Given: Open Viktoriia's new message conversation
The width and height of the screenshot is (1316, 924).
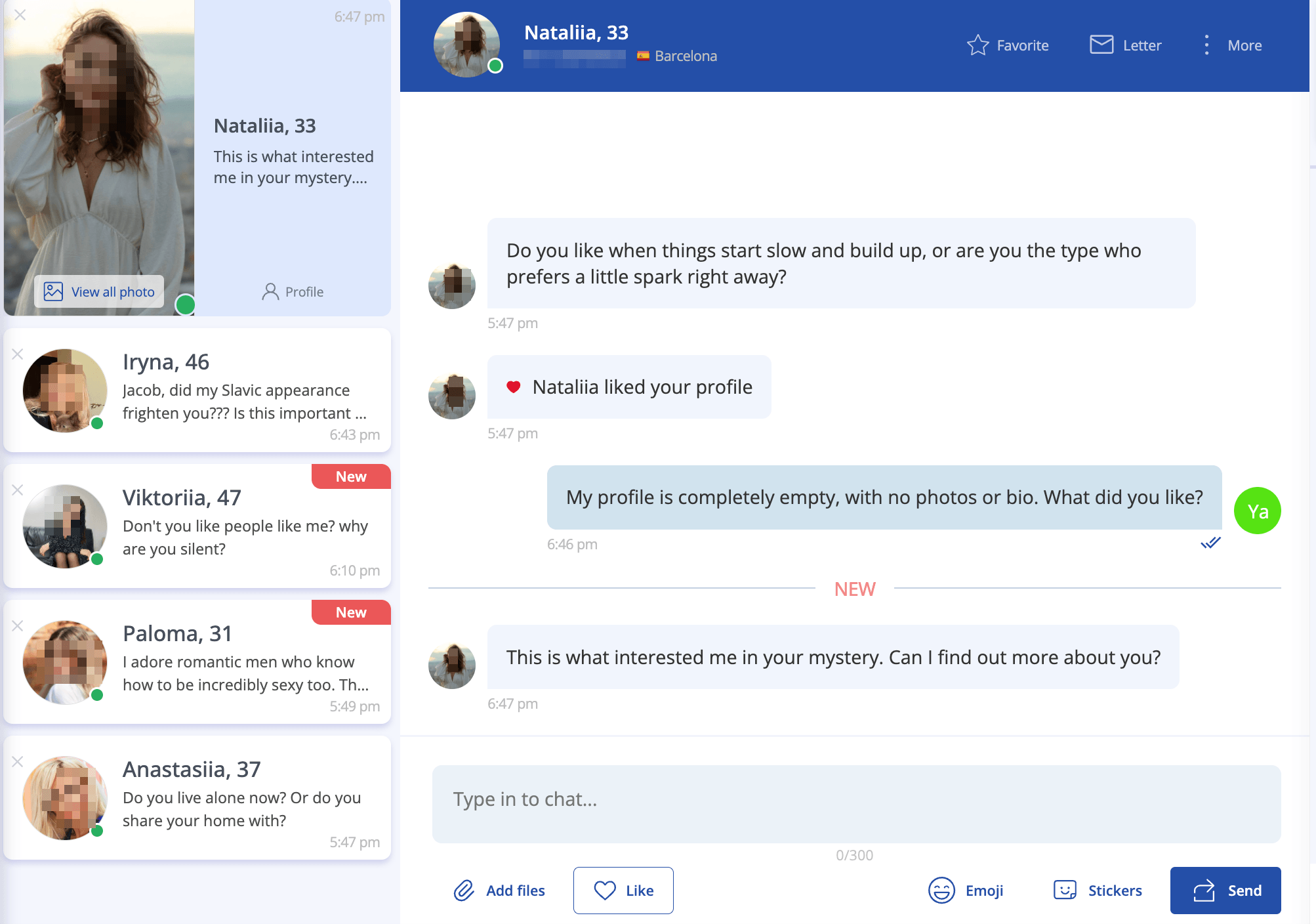Looking at the screenshot, I should [x=197, y=526].
